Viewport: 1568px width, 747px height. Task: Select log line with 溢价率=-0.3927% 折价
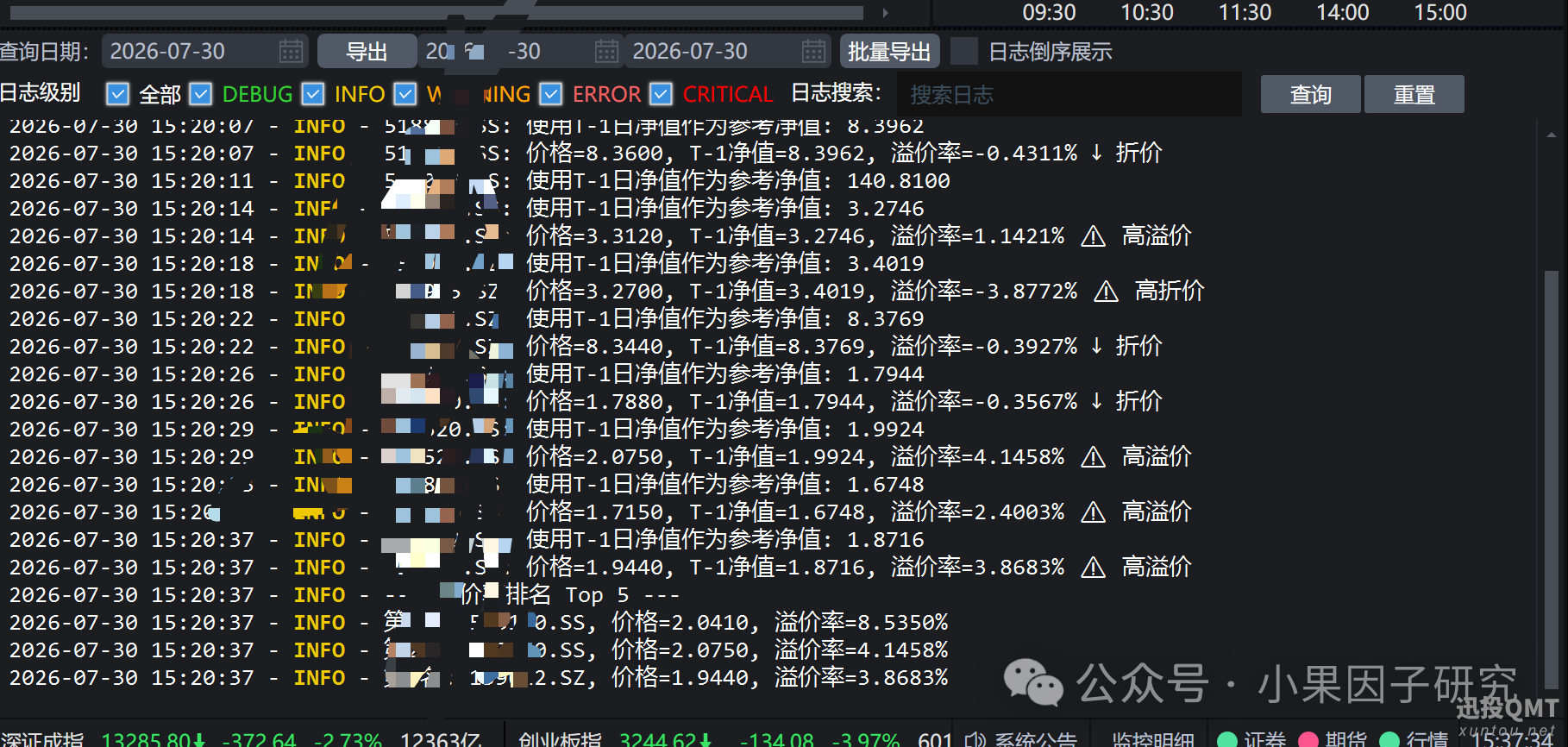tap(586, 347)
